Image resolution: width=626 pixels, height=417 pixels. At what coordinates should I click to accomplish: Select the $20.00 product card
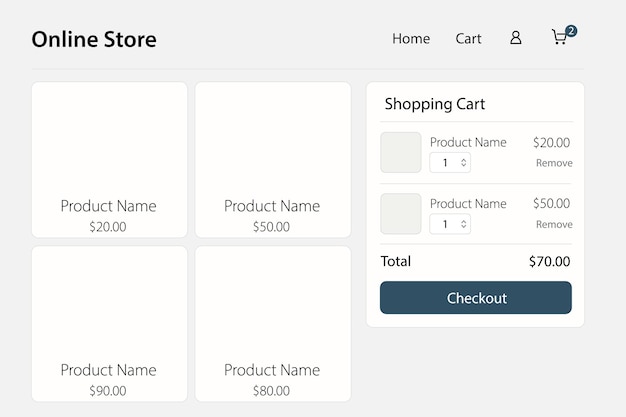click(109, 160)
